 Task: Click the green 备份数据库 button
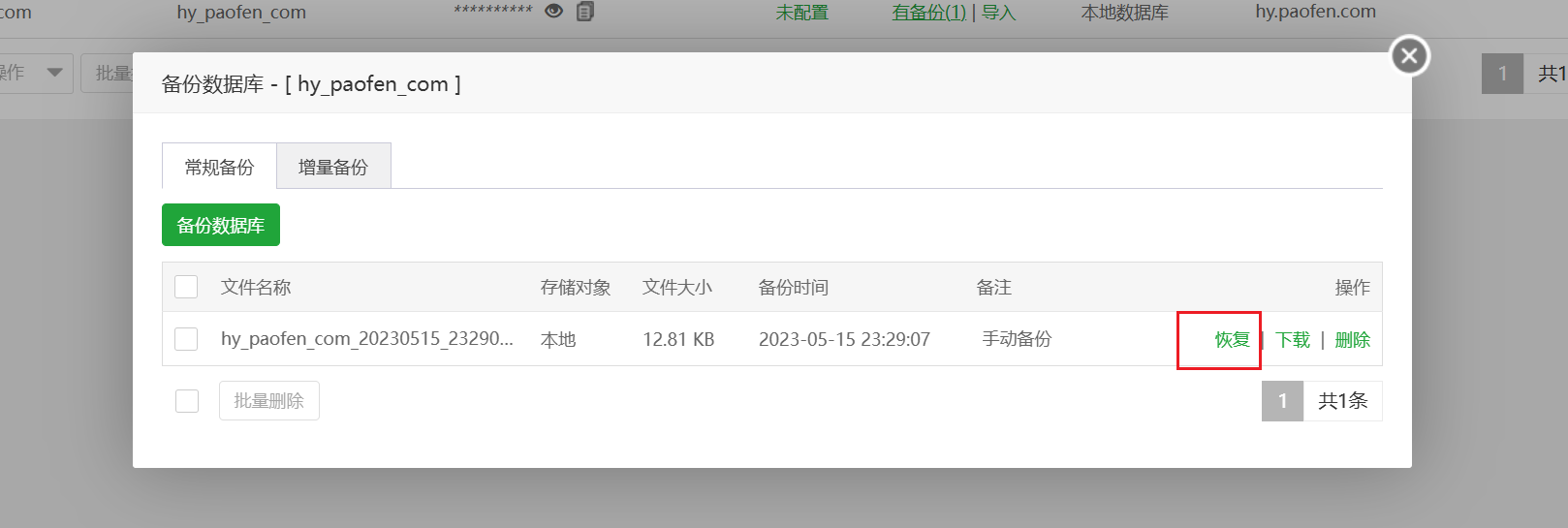point(221,226)
